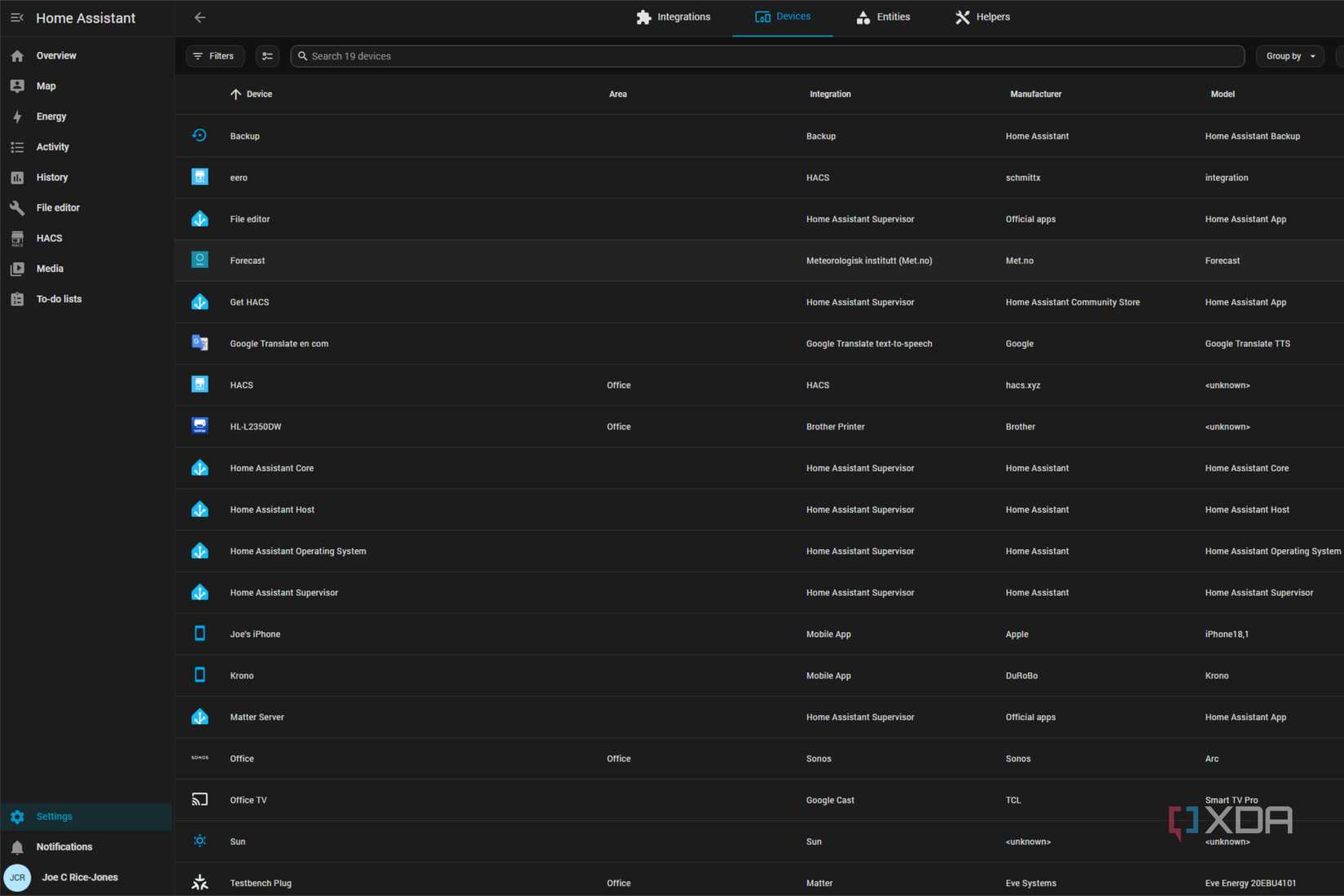Click the Sonos logo for Office
The height and width of the screenshot is (896, 1344).
pos(200,758)
